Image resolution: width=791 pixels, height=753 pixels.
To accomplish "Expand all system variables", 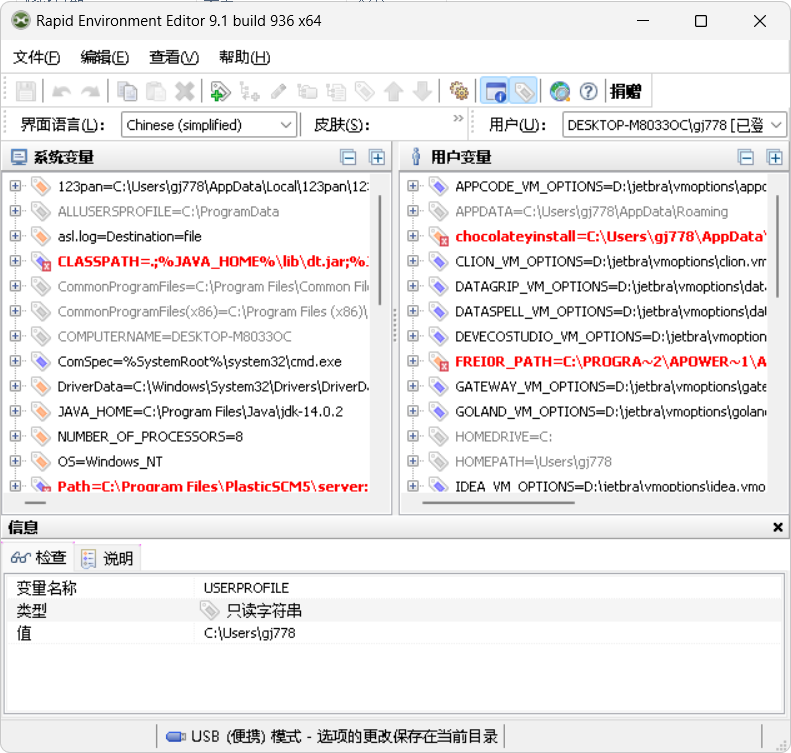I will (x=377, y=157).
